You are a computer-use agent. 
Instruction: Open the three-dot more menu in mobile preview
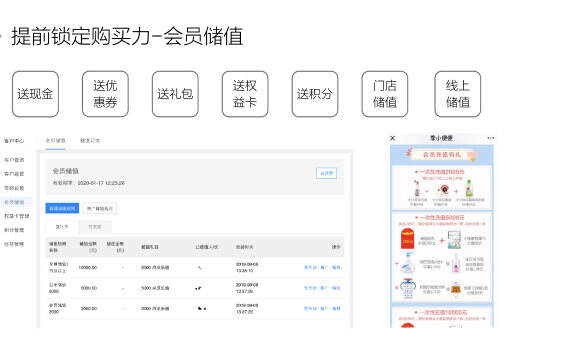click(491, 138)
